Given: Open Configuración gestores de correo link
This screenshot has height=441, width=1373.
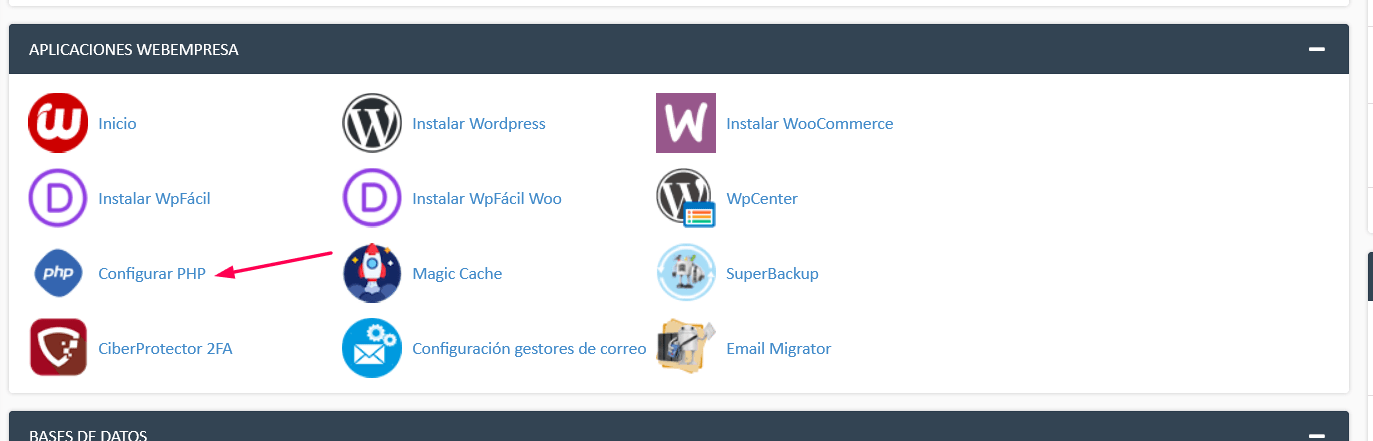Looking at the screenshot, I should (529, 349).
